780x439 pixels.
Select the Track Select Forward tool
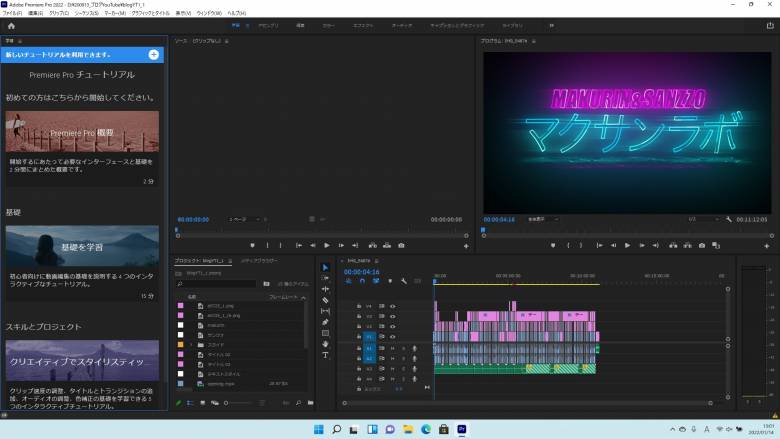coord(325,278)
